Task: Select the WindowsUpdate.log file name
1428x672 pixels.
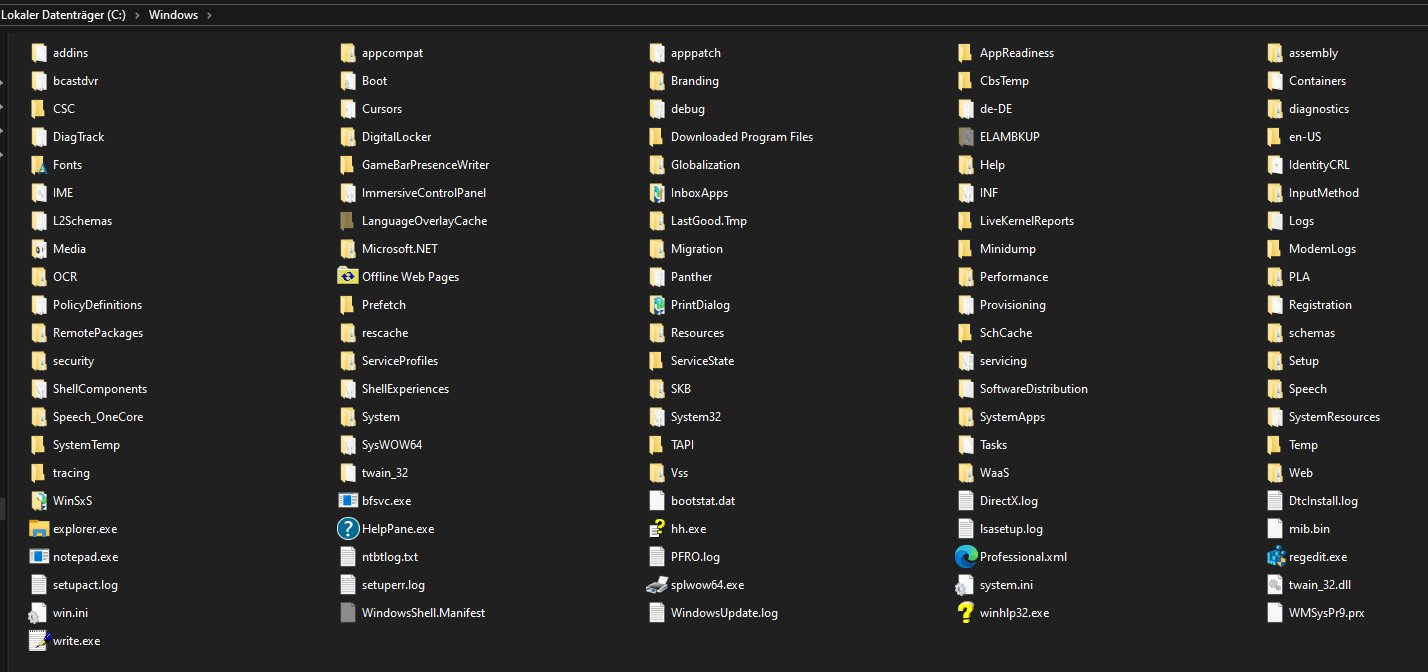Action: pyautogui.click(x=724, y=613)
